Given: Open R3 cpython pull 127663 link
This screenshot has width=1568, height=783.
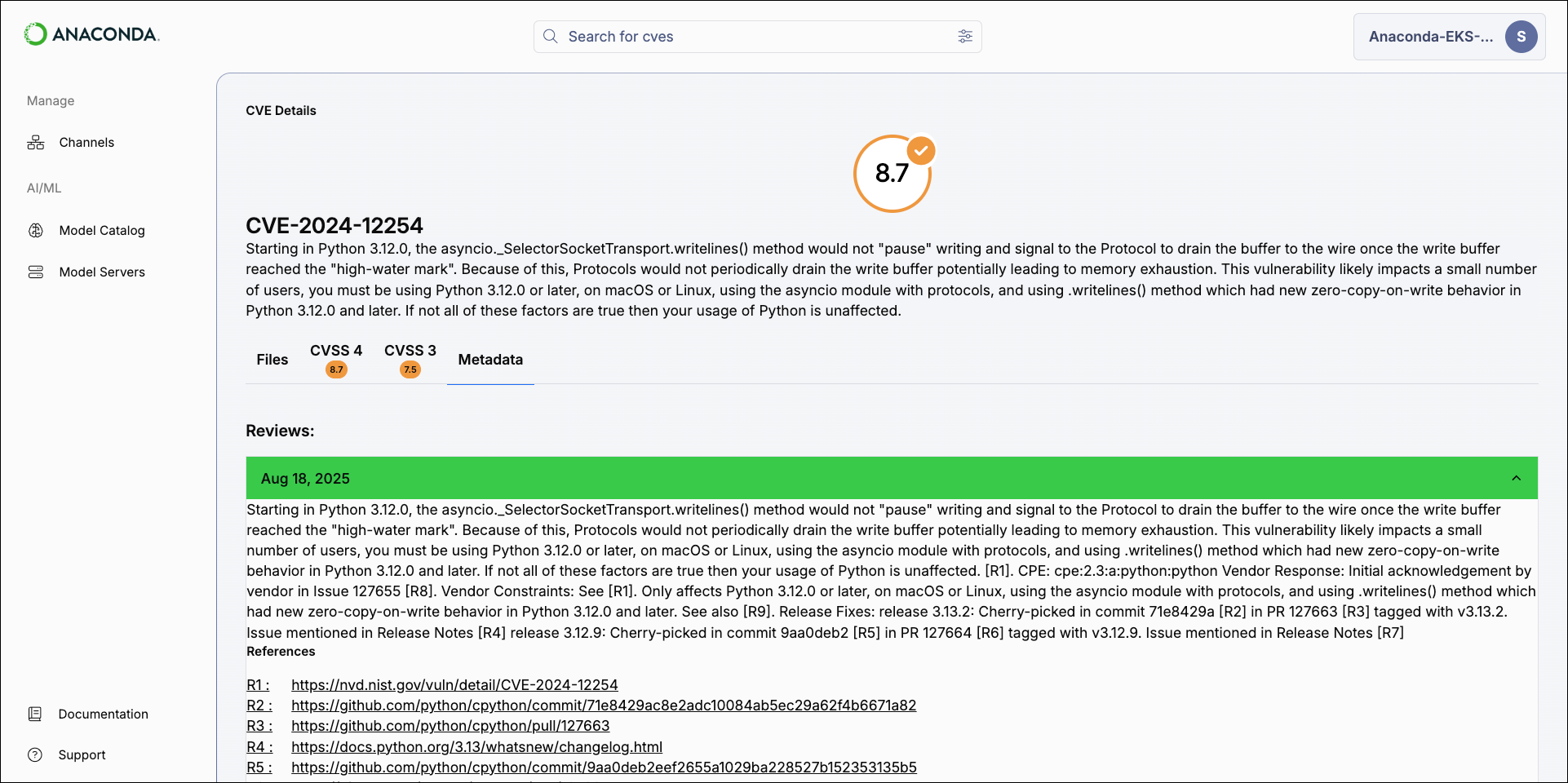Looking at the screenshot, I should tap(450, 726).
